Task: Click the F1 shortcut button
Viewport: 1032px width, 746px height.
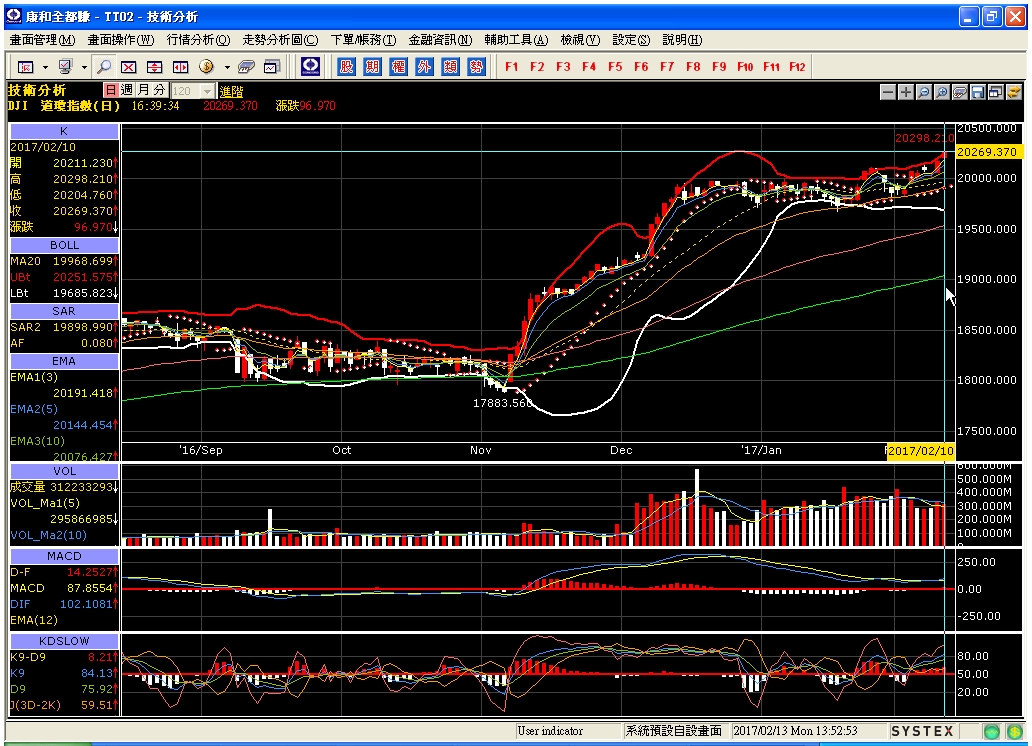Action: point(511,67)
